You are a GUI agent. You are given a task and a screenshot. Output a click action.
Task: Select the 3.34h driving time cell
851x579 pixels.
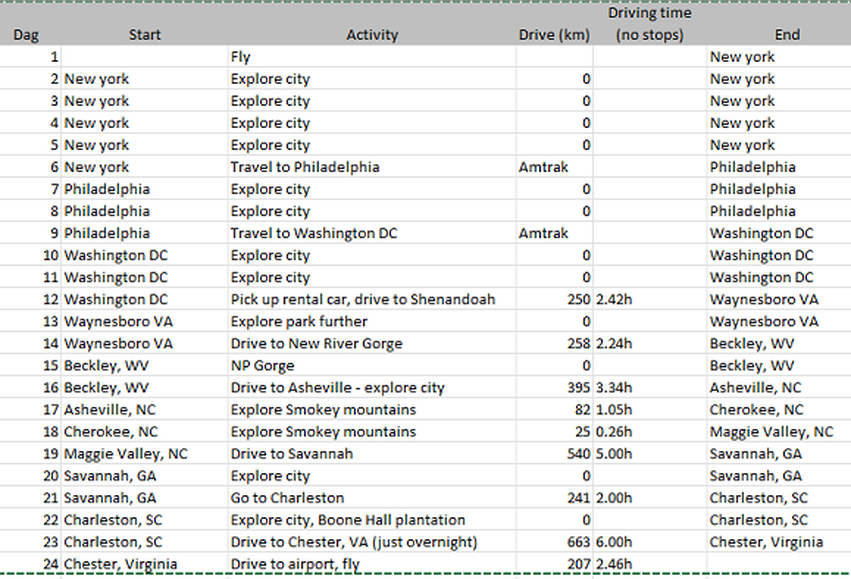[x=650, y=387]
